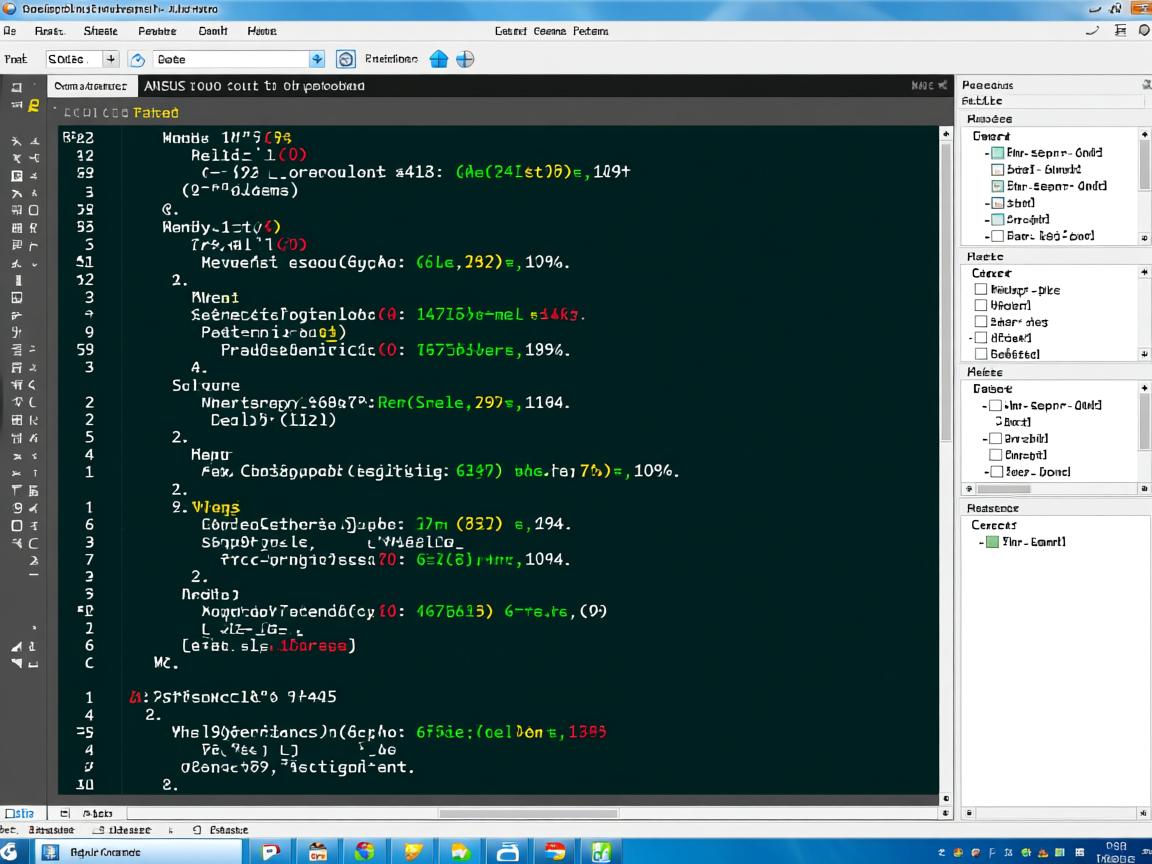Image resolution: width=1152 pixels, height=864 pixels.
Task: Click the round crosshair globe toolbar icon
Action: coord(465,59)
